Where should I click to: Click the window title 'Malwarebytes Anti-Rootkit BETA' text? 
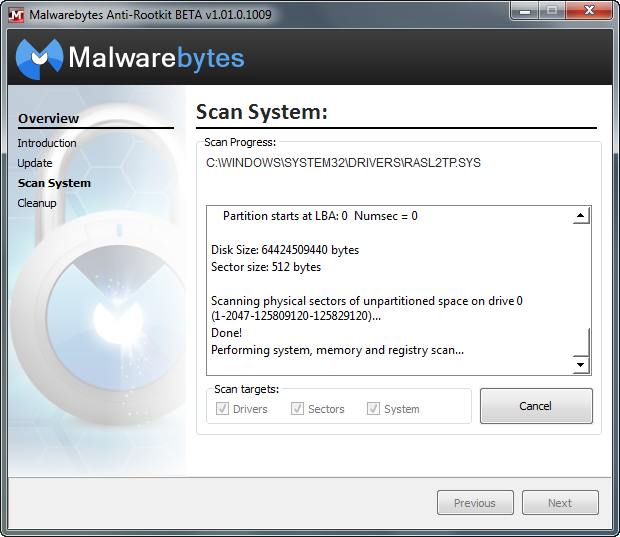[x=150, y=15]
